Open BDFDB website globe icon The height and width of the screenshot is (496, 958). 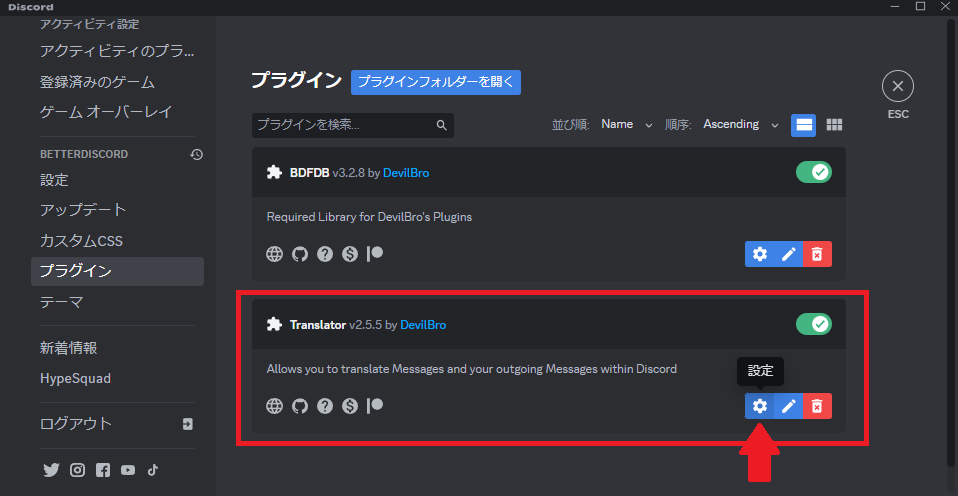[275, 254]
